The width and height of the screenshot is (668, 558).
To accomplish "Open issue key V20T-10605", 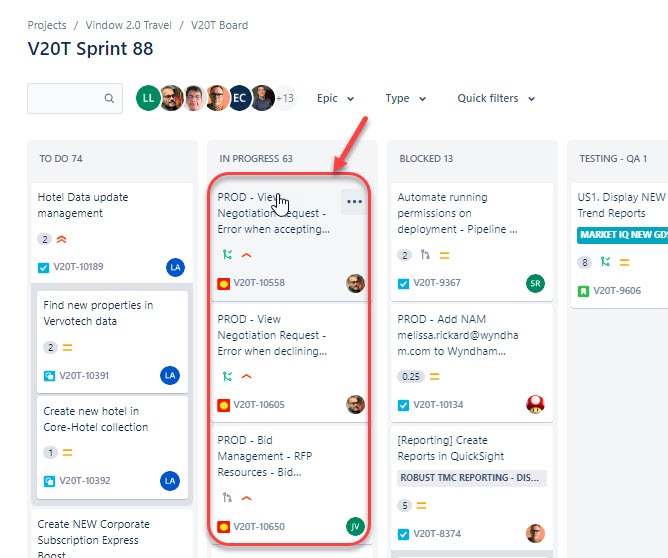I will [259, 405].
